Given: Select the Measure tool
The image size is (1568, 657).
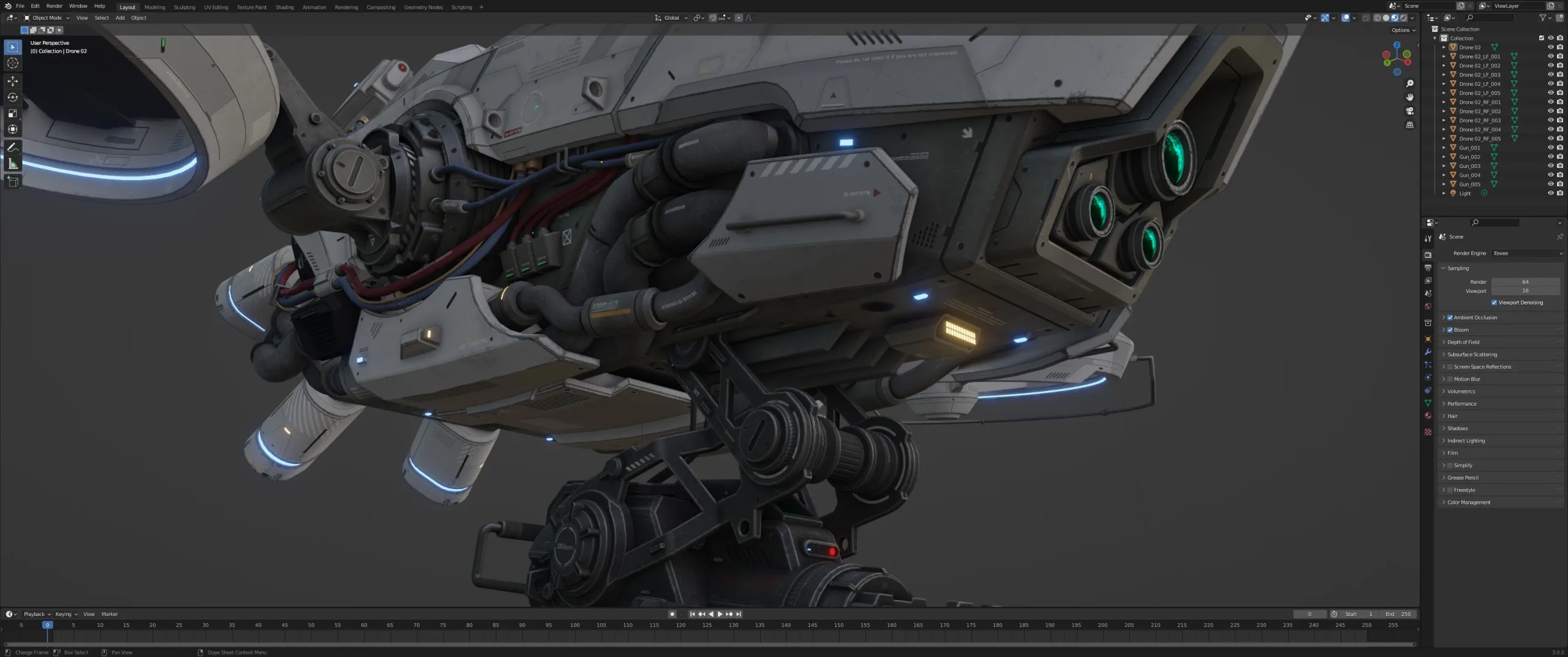Looking at the screenshot, I should tap(12, 163).
